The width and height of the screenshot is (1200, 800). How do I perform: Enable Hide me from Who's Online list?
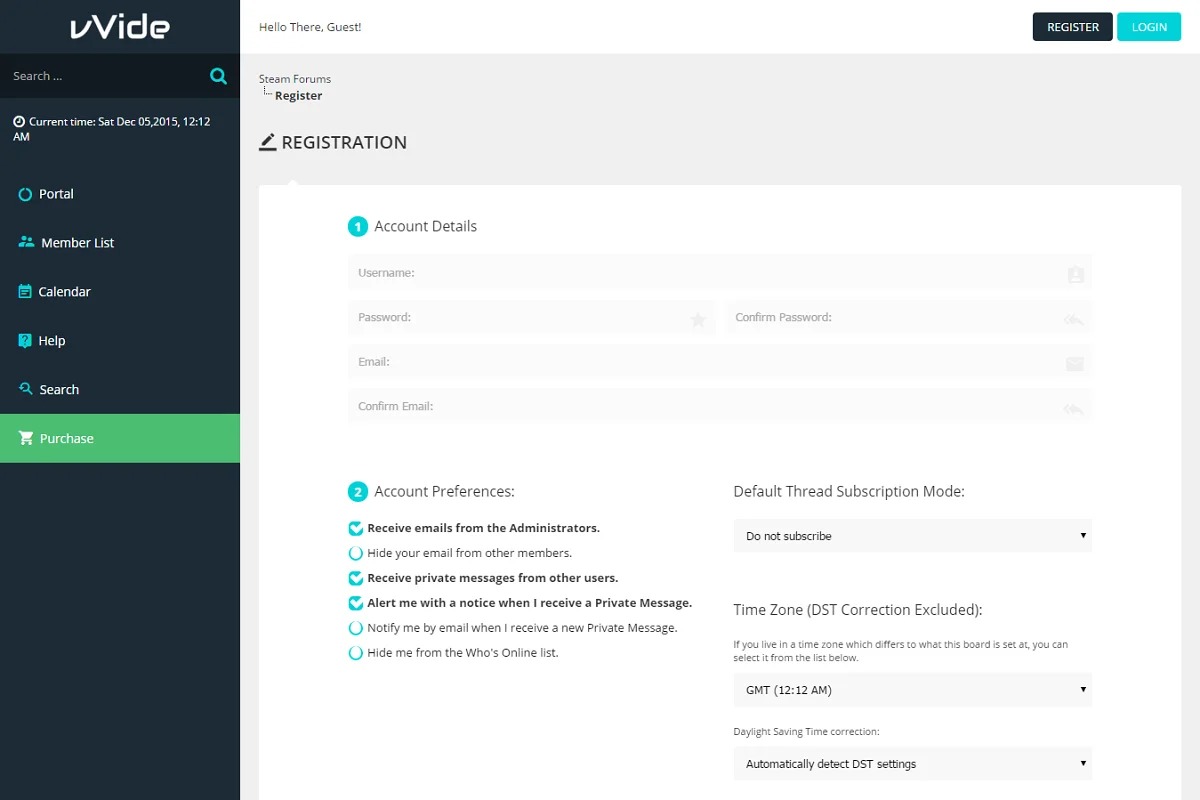pos(355,653)
